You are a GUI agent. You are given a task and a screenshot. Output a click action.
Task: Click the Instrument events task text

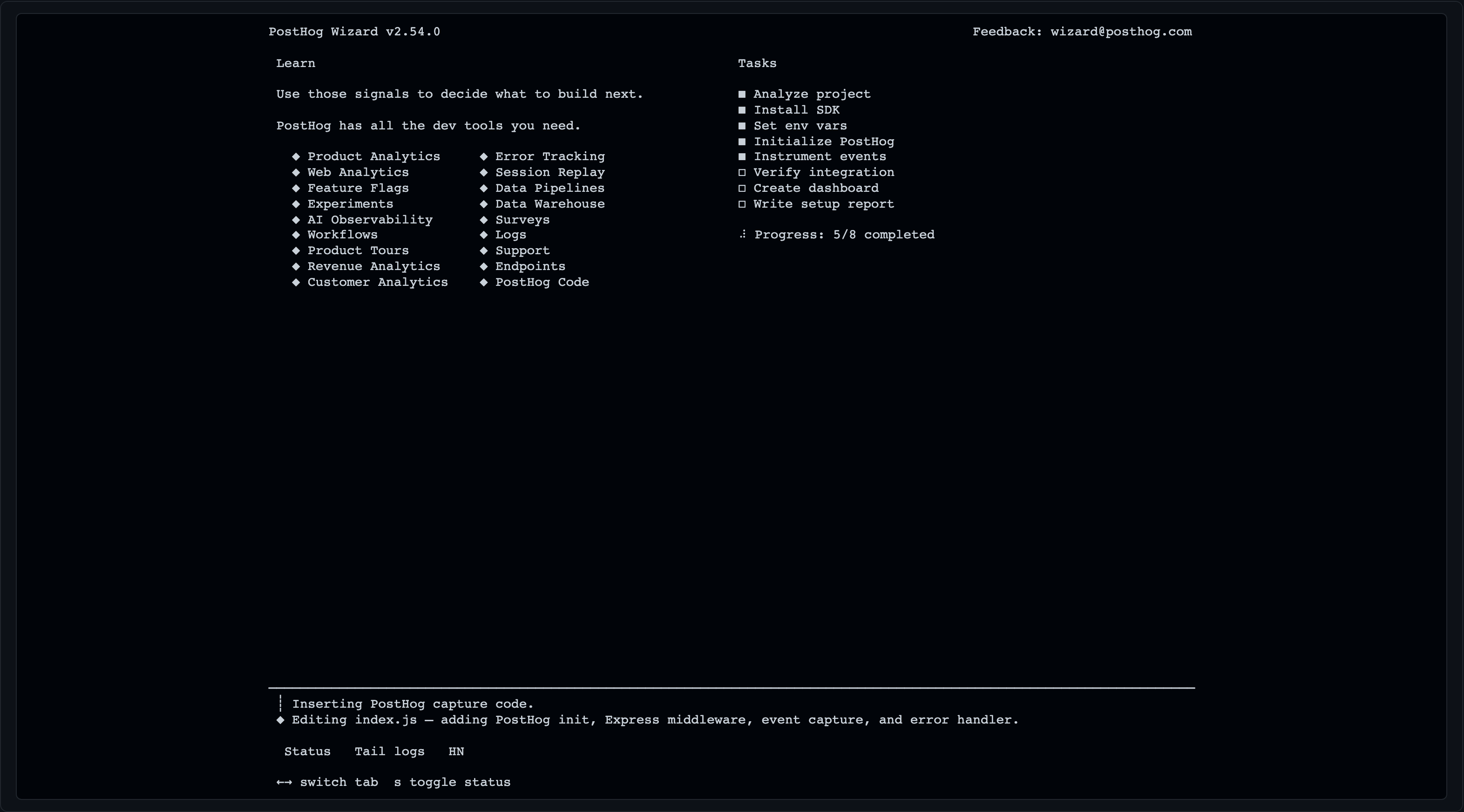tap(820, 157)
